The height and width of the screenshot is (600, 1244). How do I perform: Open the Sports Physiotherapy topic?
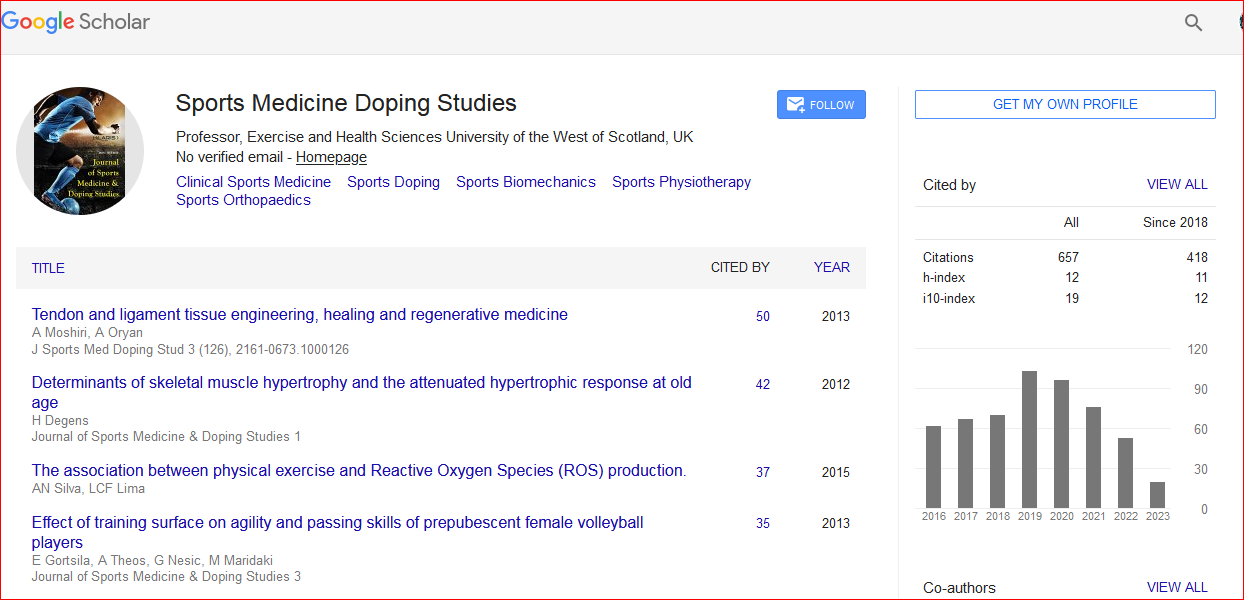point(681,182)
